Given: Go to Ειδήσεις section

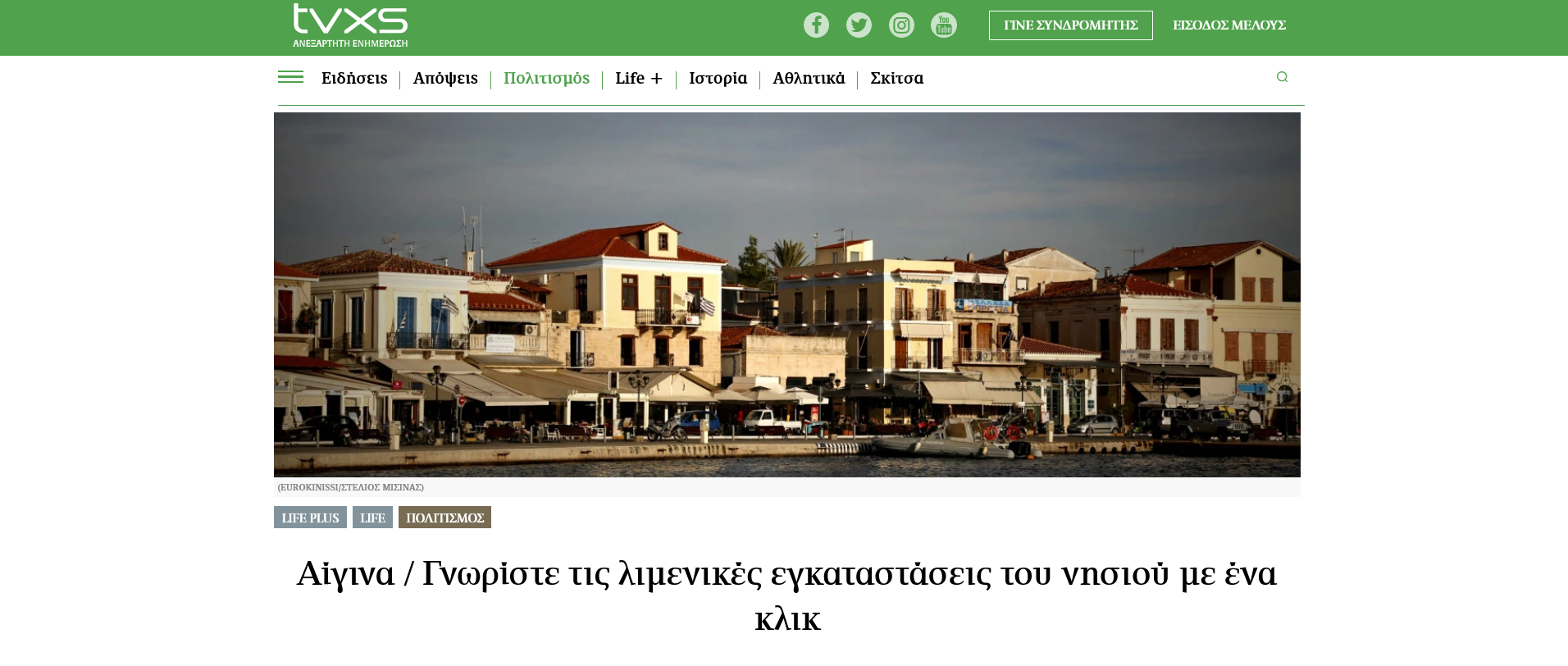Looking at the screenshot, I should (354, 79).
